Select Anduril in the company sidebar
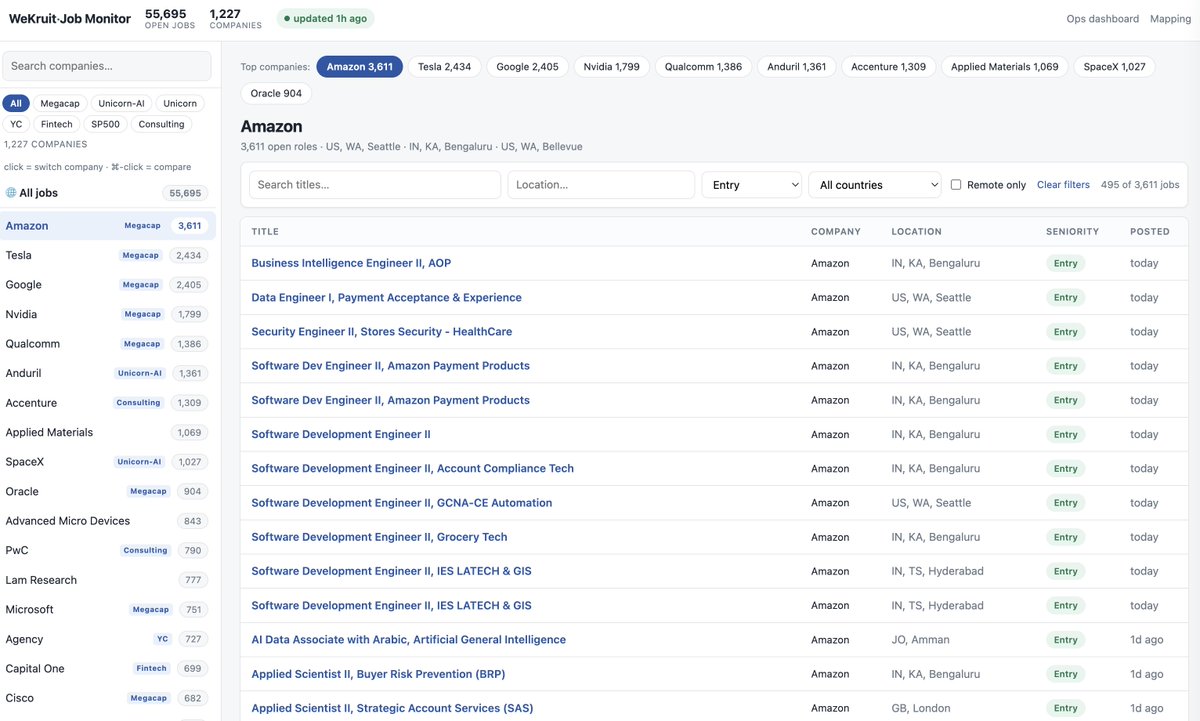The height and width of the screenshot is (721, 1200). pyautogui.click(x=107, y=373)
